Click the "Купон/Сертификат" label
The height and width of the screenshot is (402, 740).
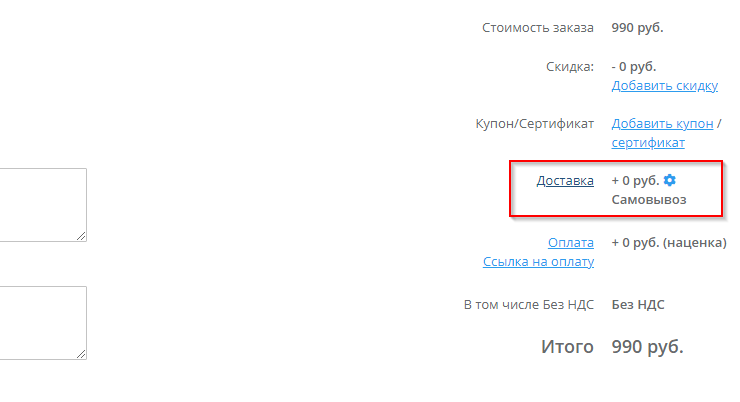coord(535,124)
